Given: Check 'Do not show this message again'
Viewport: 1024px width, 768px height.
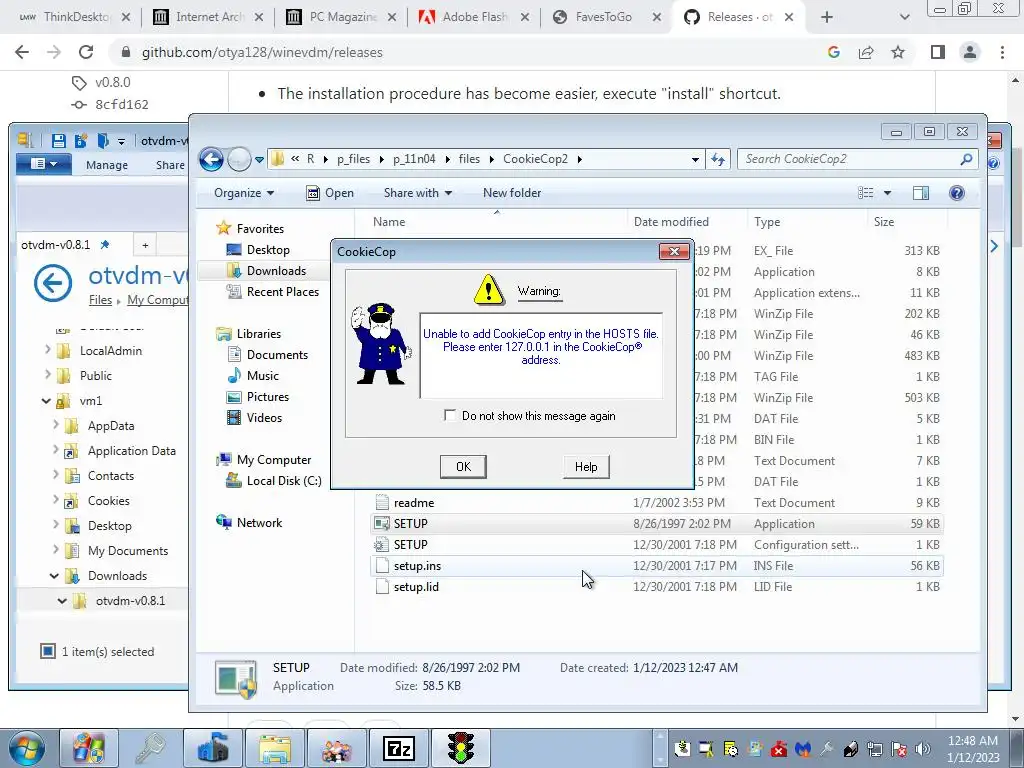Looking at the screenshot, I should coord(450,415).
